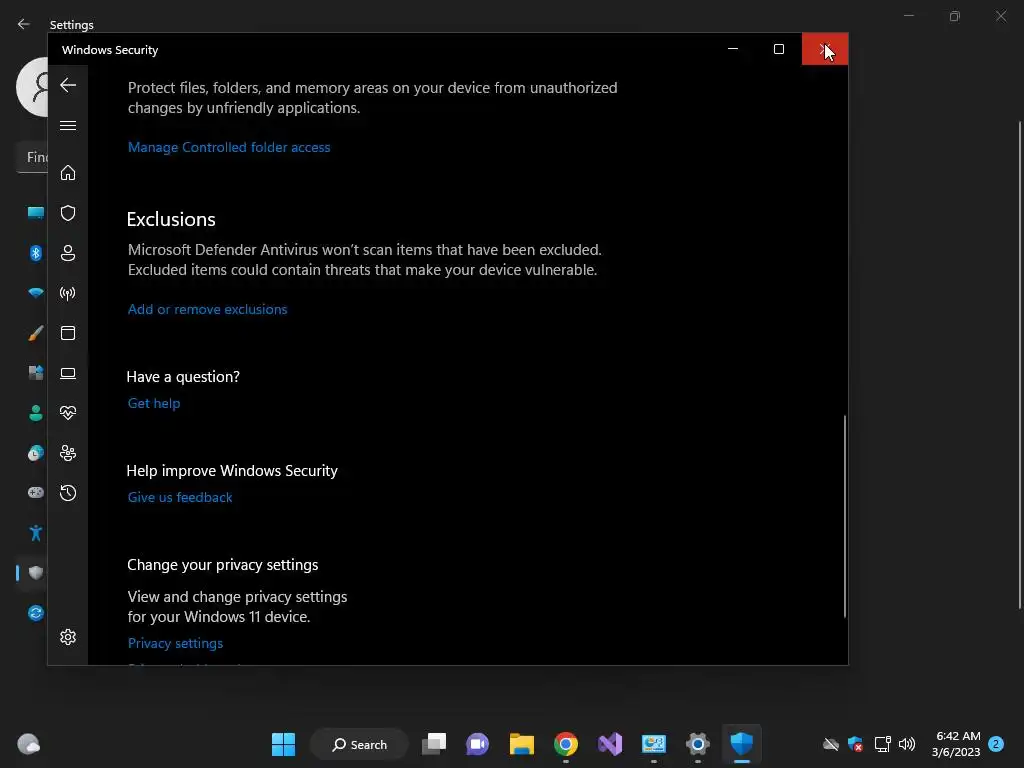Open weather widget on taskbar
Image resolution: width=1024 pixels, height=768 pixels.
29,744
